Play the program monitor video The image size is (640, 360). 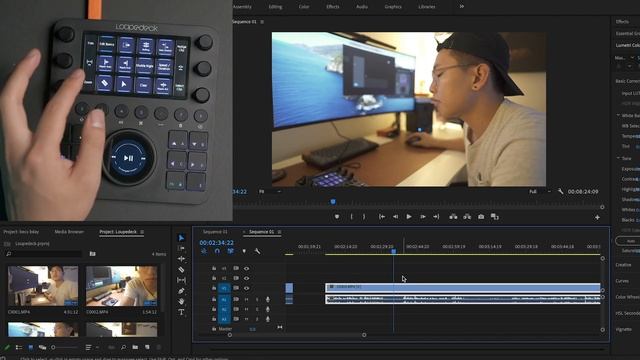[409, 217]
